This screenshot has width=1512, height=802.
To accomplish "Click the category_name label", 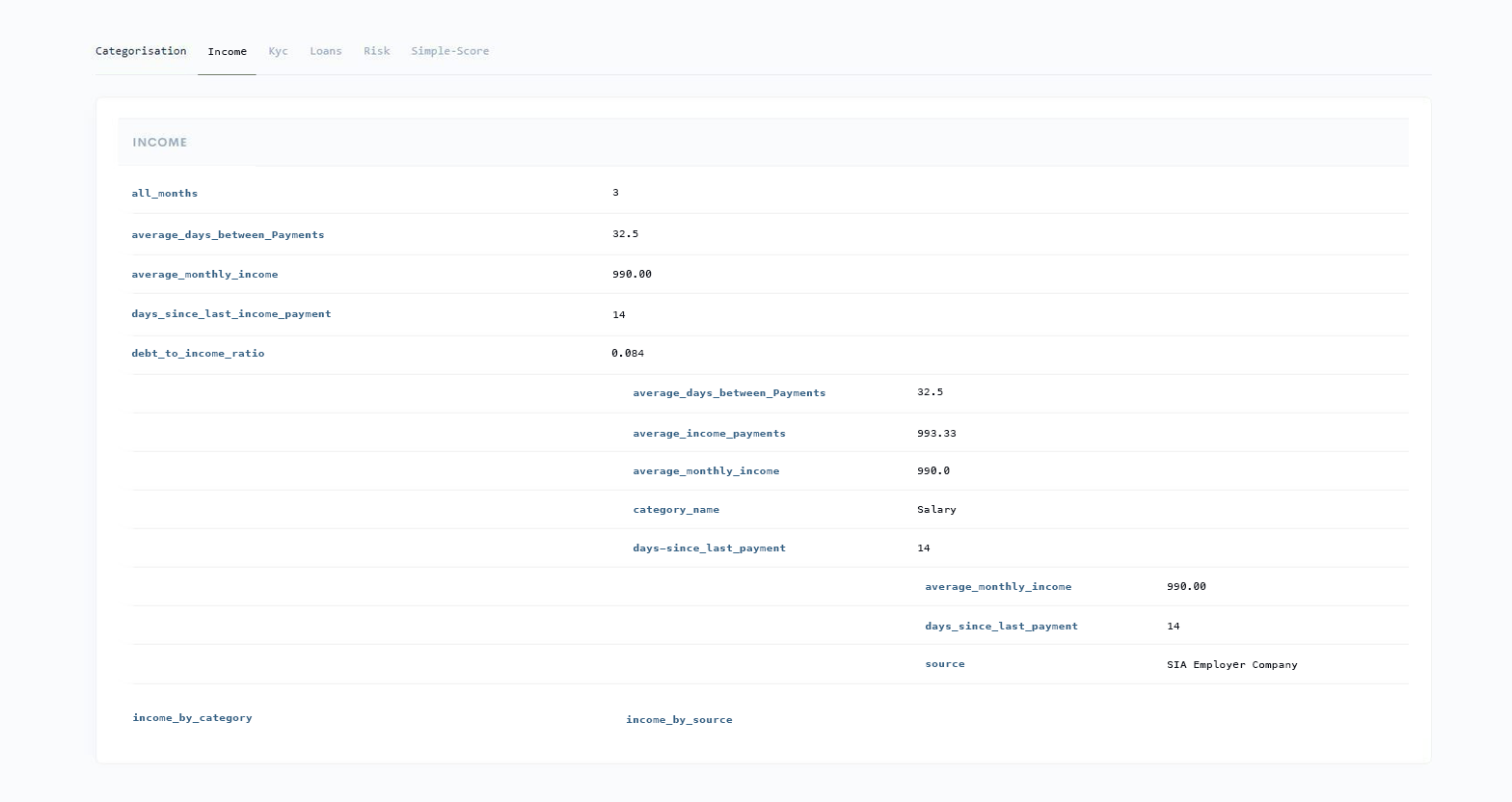I will pos(676,510).
